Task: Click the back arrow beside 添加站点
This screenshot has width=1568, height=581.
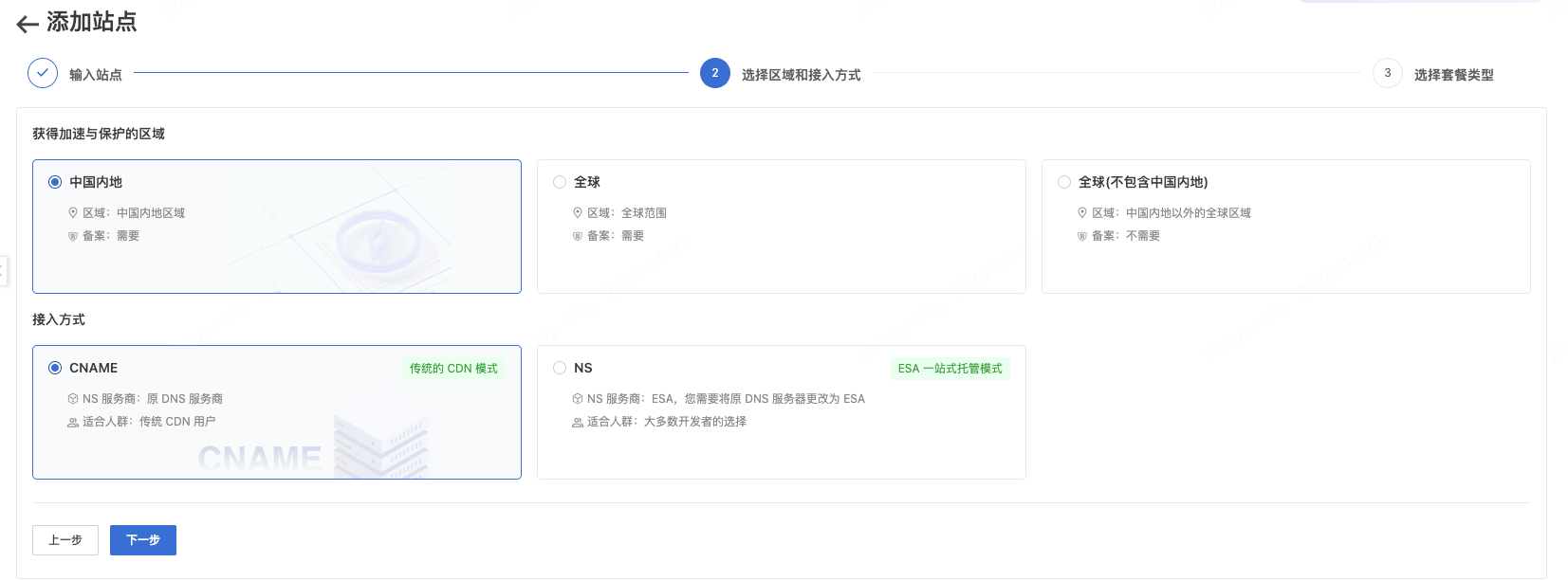Action: pyautogui.click(x=28, y=25)
